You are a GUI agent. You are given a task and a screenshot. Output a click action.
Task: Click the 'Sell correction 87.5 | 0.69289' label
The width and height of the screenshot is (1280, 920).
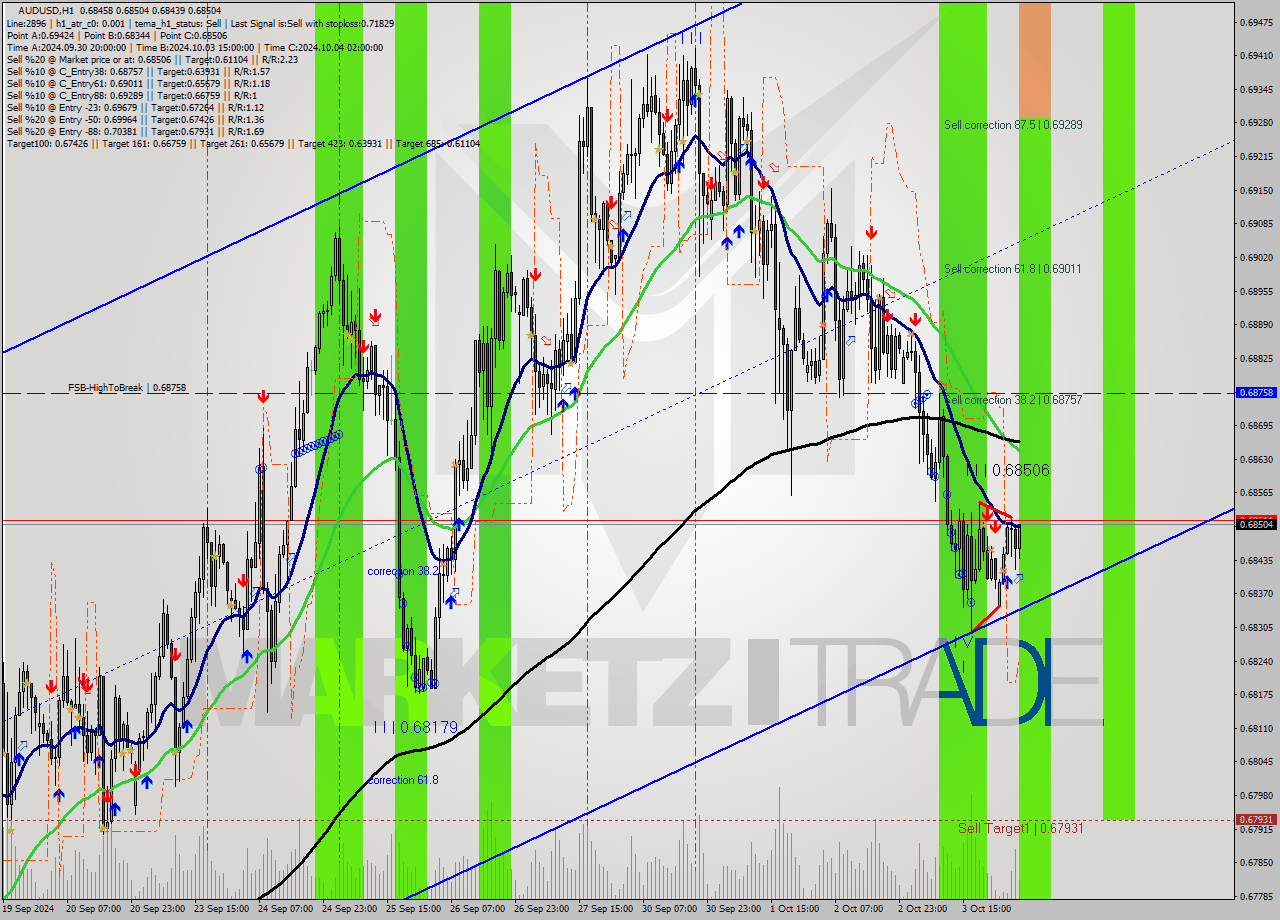tap(1013, 125)
